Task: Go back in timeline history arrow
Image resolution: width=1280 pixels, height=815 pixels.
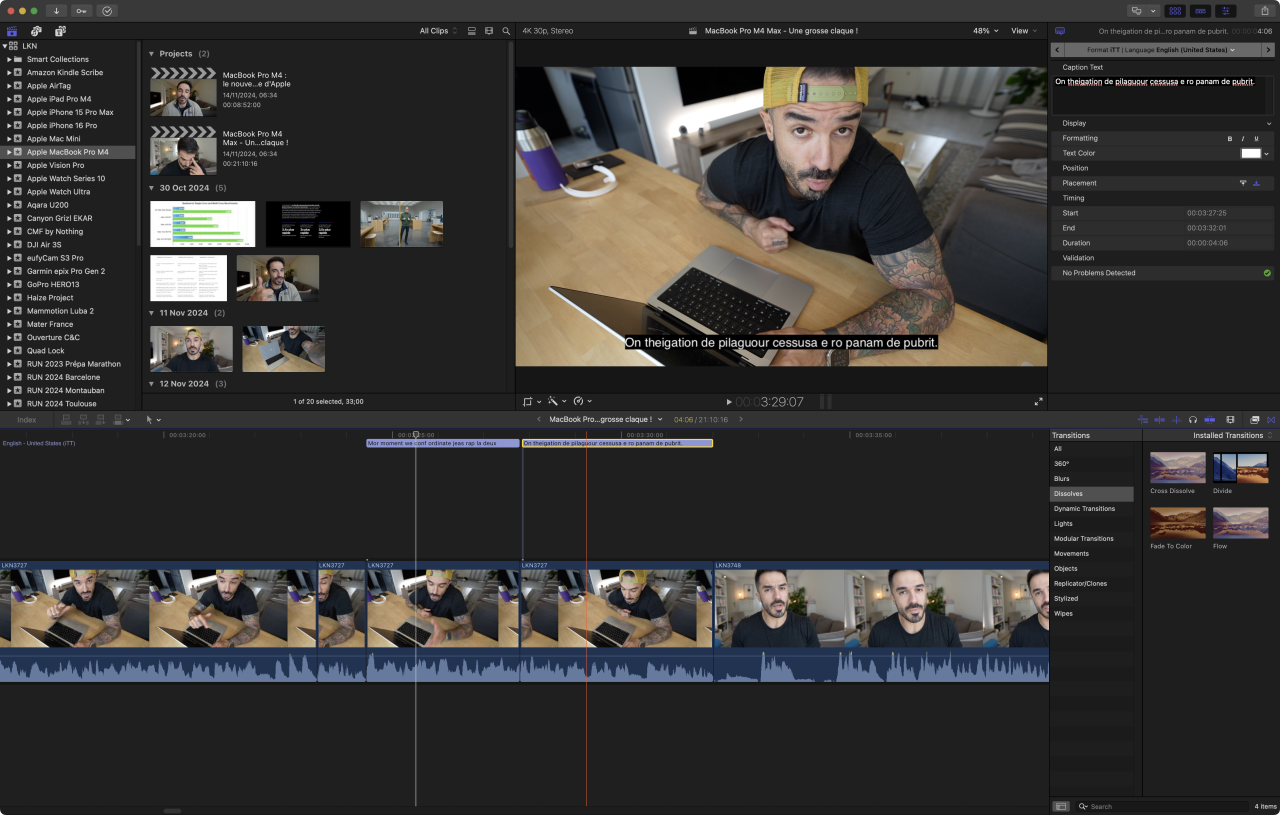Action: pos(539,419)
